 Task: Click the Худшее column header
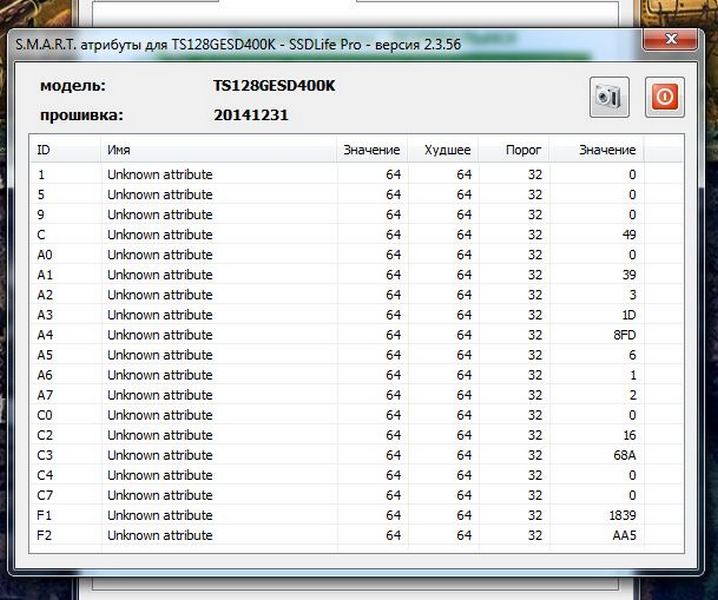click(446, 150)
